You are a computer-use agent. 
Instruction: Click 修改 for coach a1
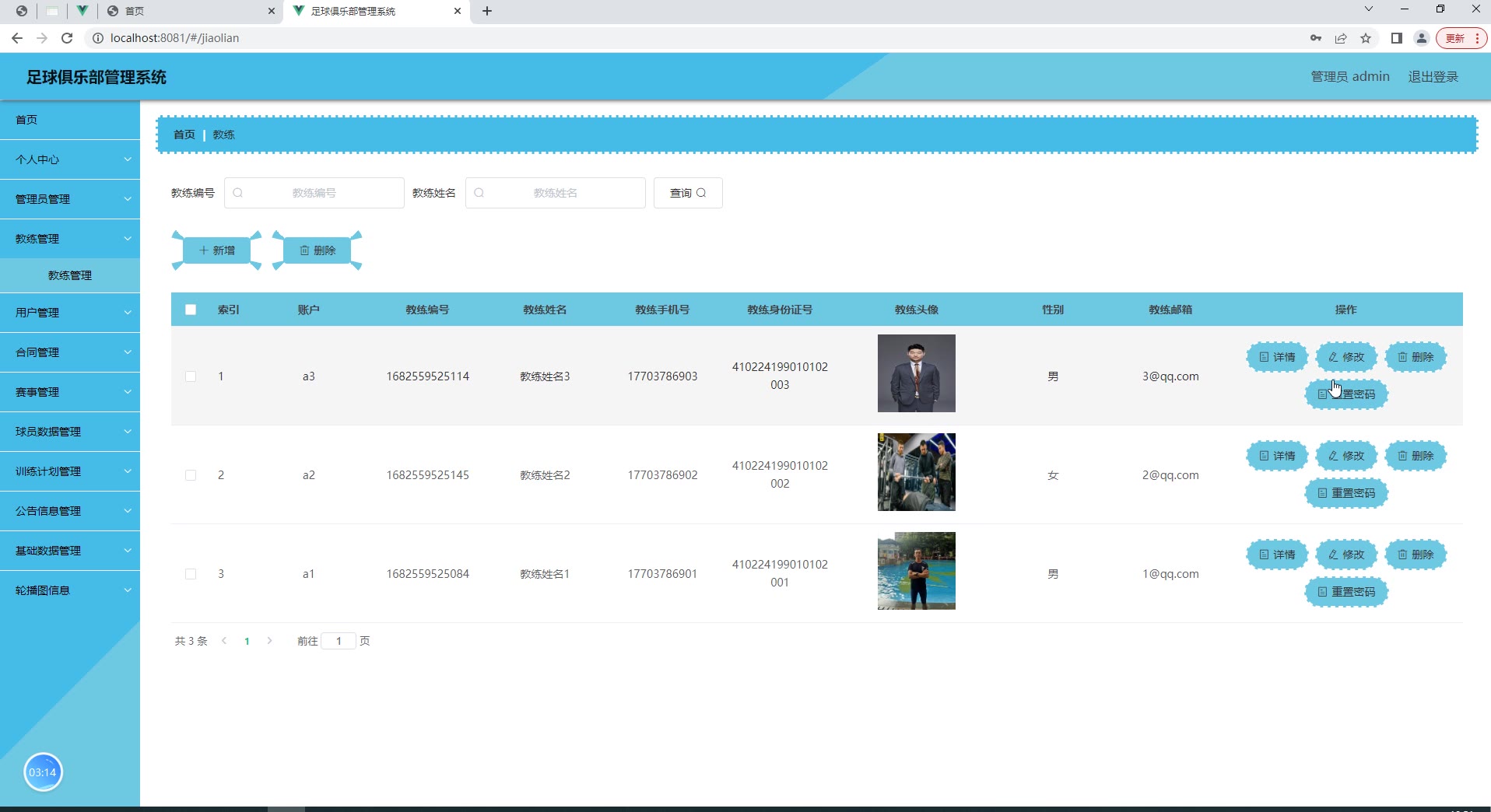point(1346,555)
